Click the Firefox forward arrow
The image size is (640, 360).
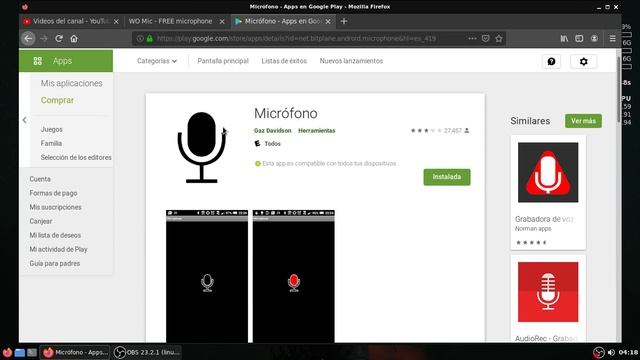click(x=44, y=38)
